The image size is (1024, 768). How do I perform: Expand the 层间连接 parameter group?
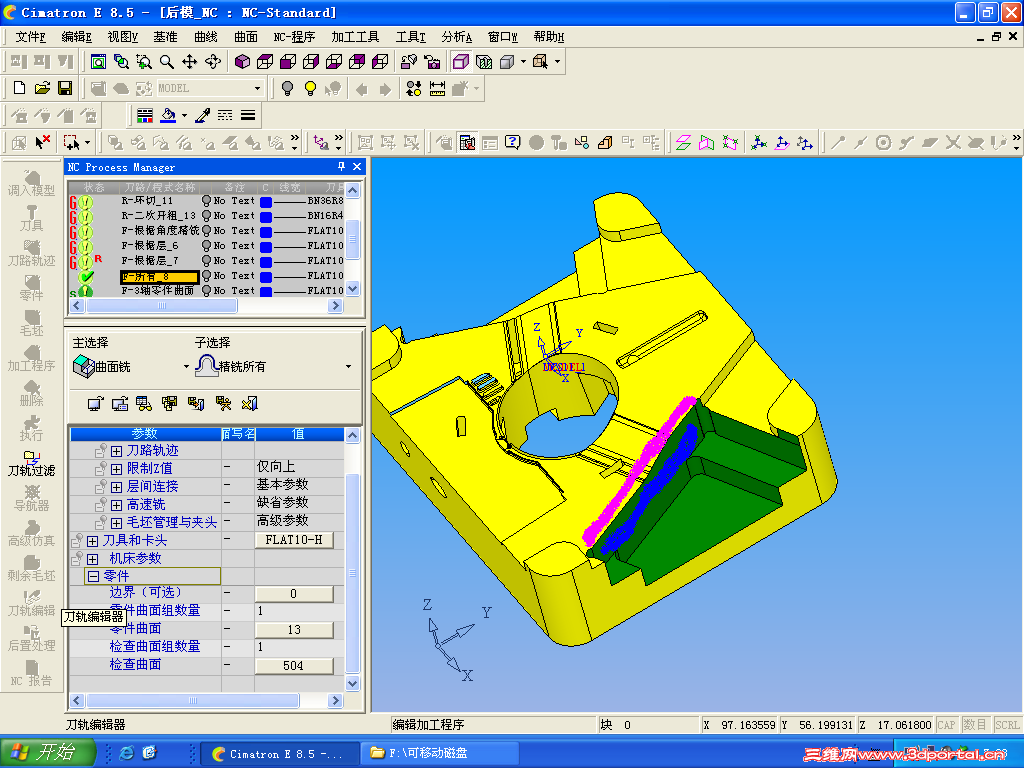coord(116,487)
